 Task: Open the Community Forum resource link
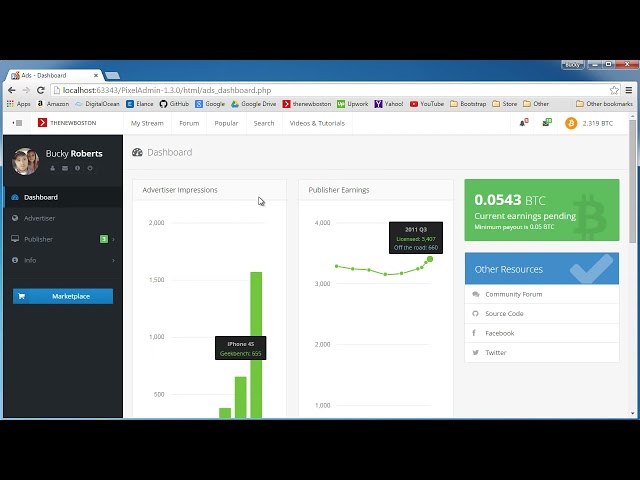point(542,294)
